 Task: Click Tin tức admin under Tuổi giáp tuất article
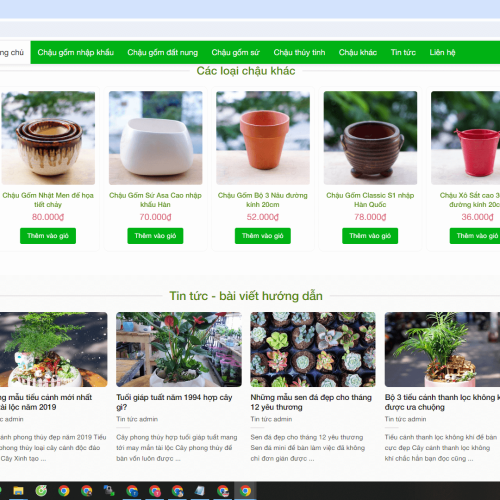point(137,419)
